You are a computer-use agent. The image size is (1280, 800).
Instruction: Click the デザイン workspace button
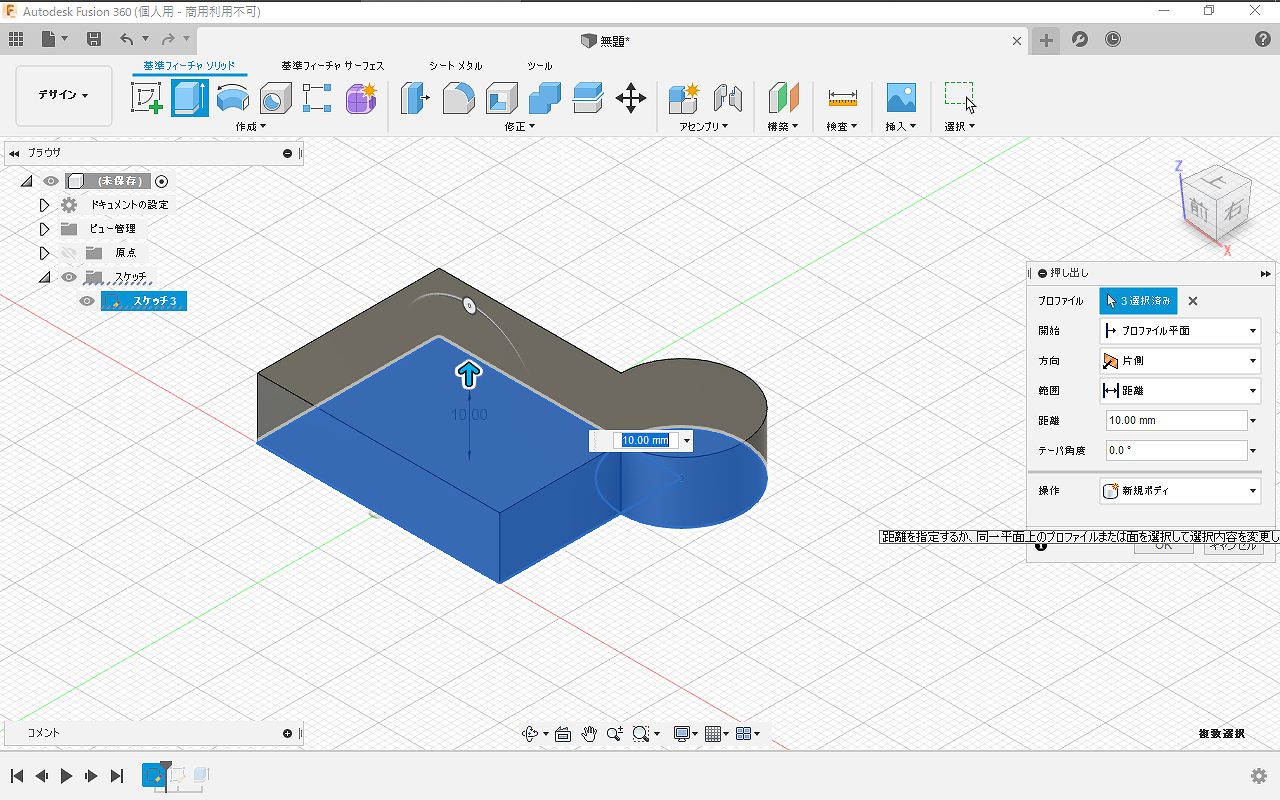click(64, 96)
